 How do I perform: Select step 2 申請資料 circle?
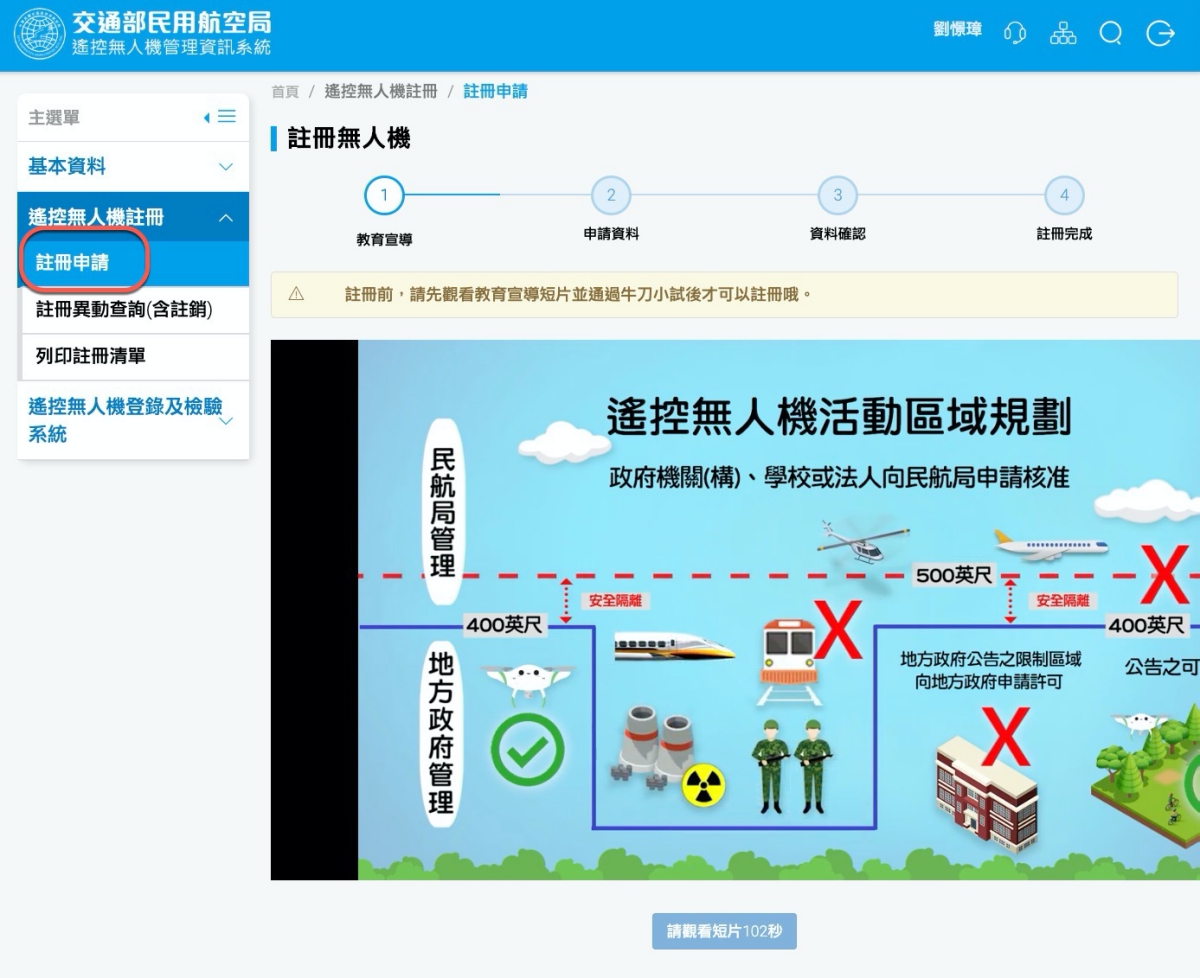[611, 195]
